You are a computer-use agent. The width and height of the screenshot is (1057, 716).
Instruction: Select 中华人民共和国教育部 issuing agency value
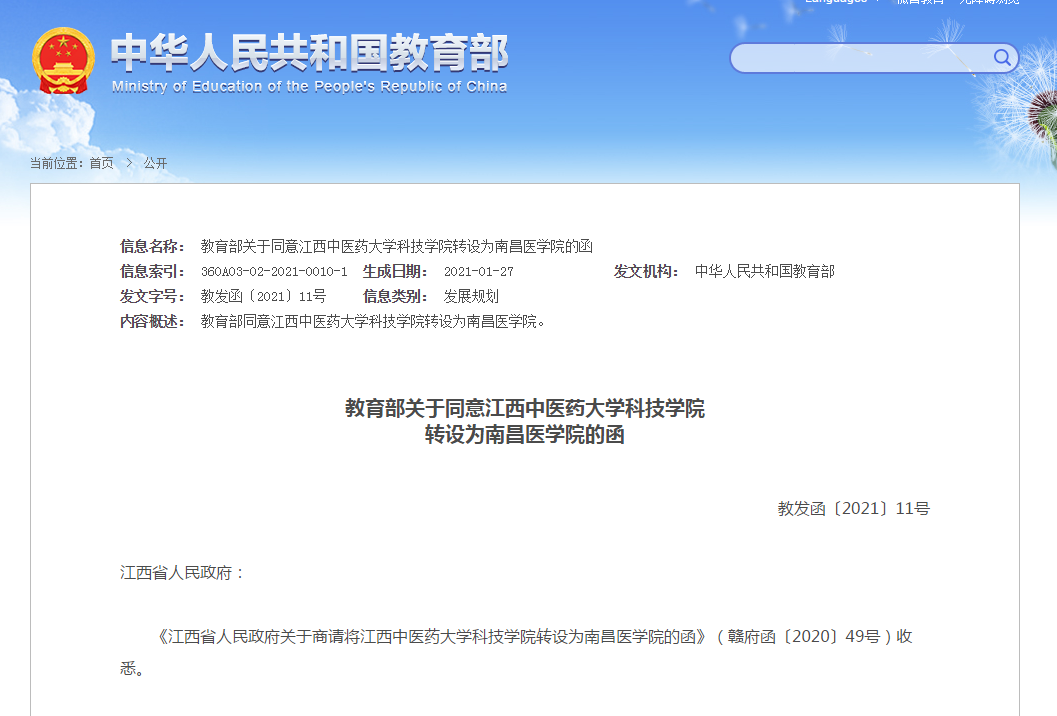[x=764, y=272]
